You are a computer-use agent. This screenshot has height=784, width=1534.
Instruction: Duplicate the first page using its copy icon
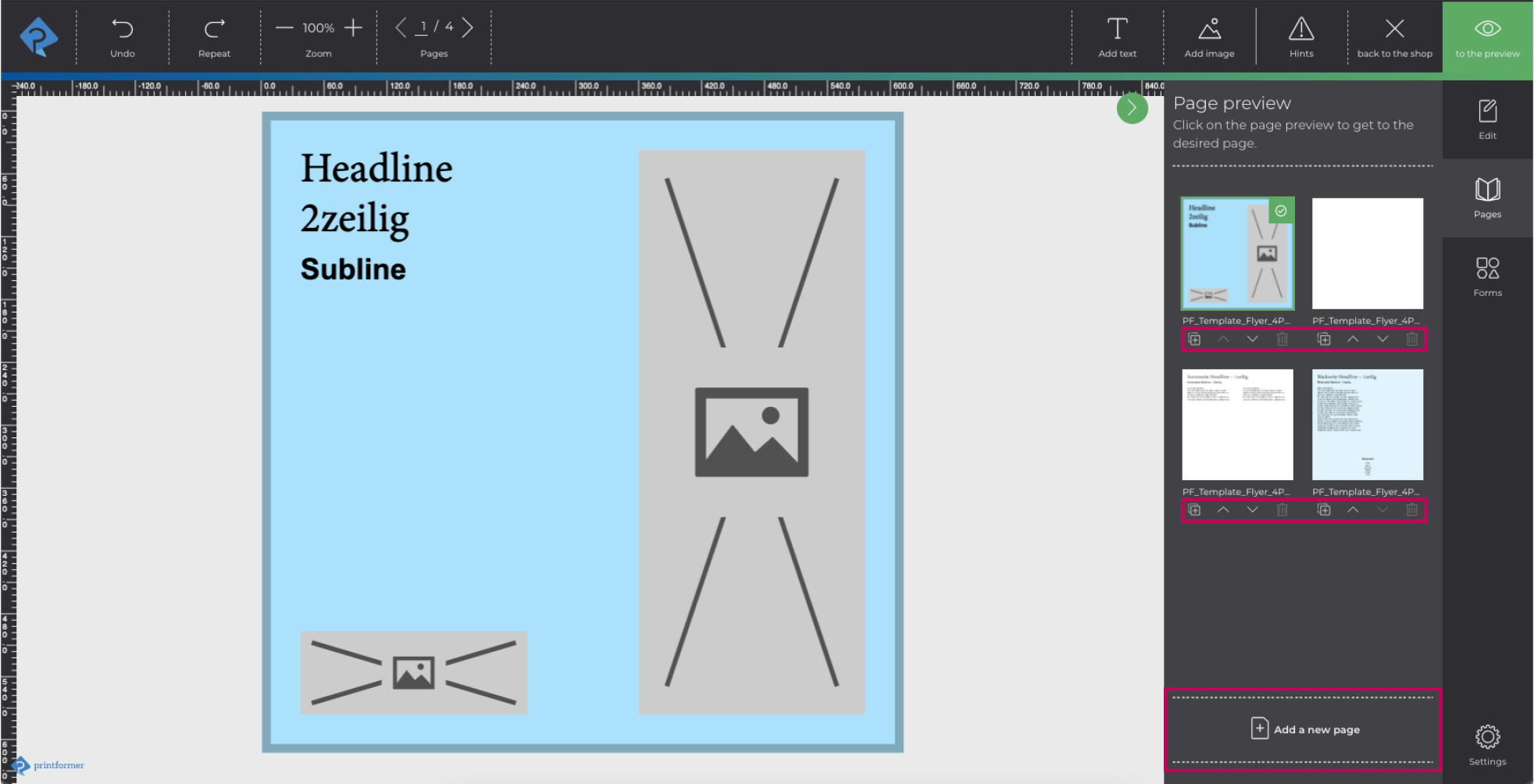pos(1194,340)
